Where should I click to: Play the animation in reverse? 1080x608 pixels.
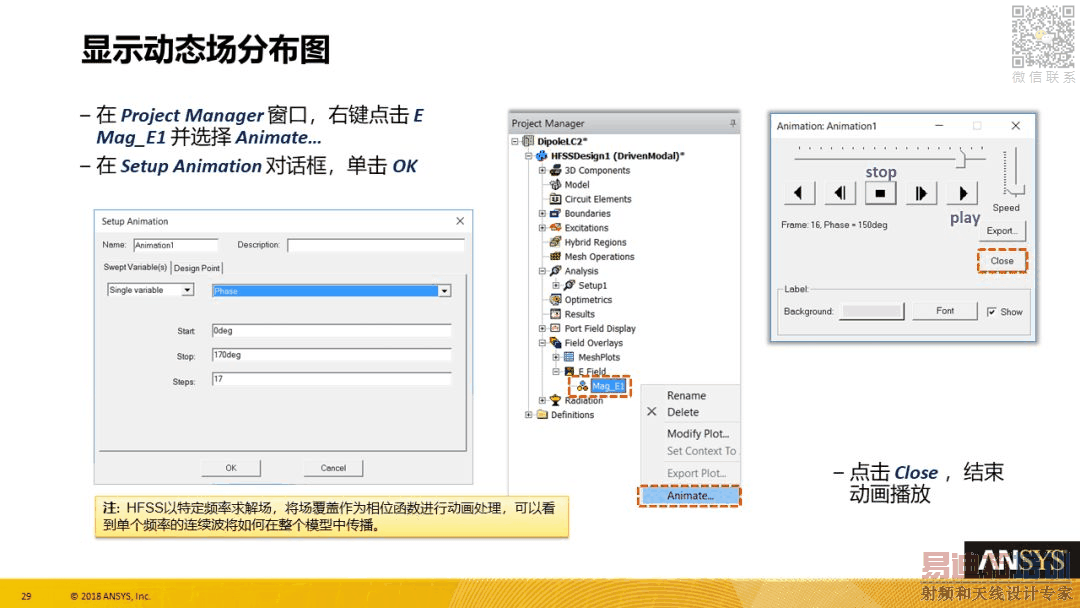pos(799,193)
